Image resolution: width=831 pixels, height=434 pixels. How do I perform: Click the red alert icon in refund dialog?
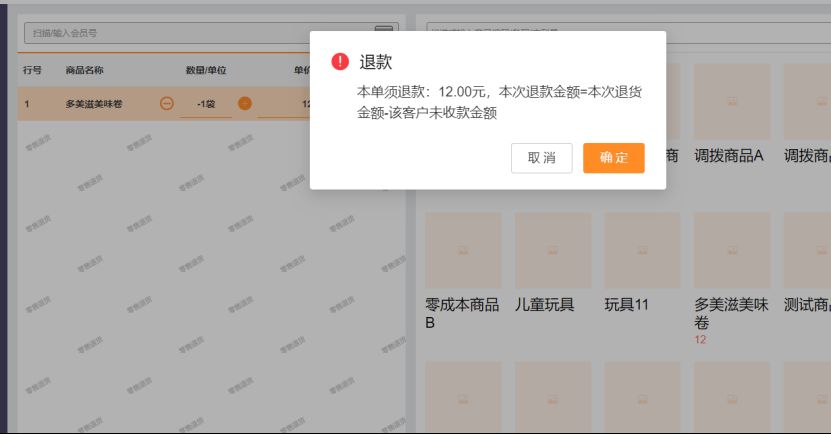[341, 62]
